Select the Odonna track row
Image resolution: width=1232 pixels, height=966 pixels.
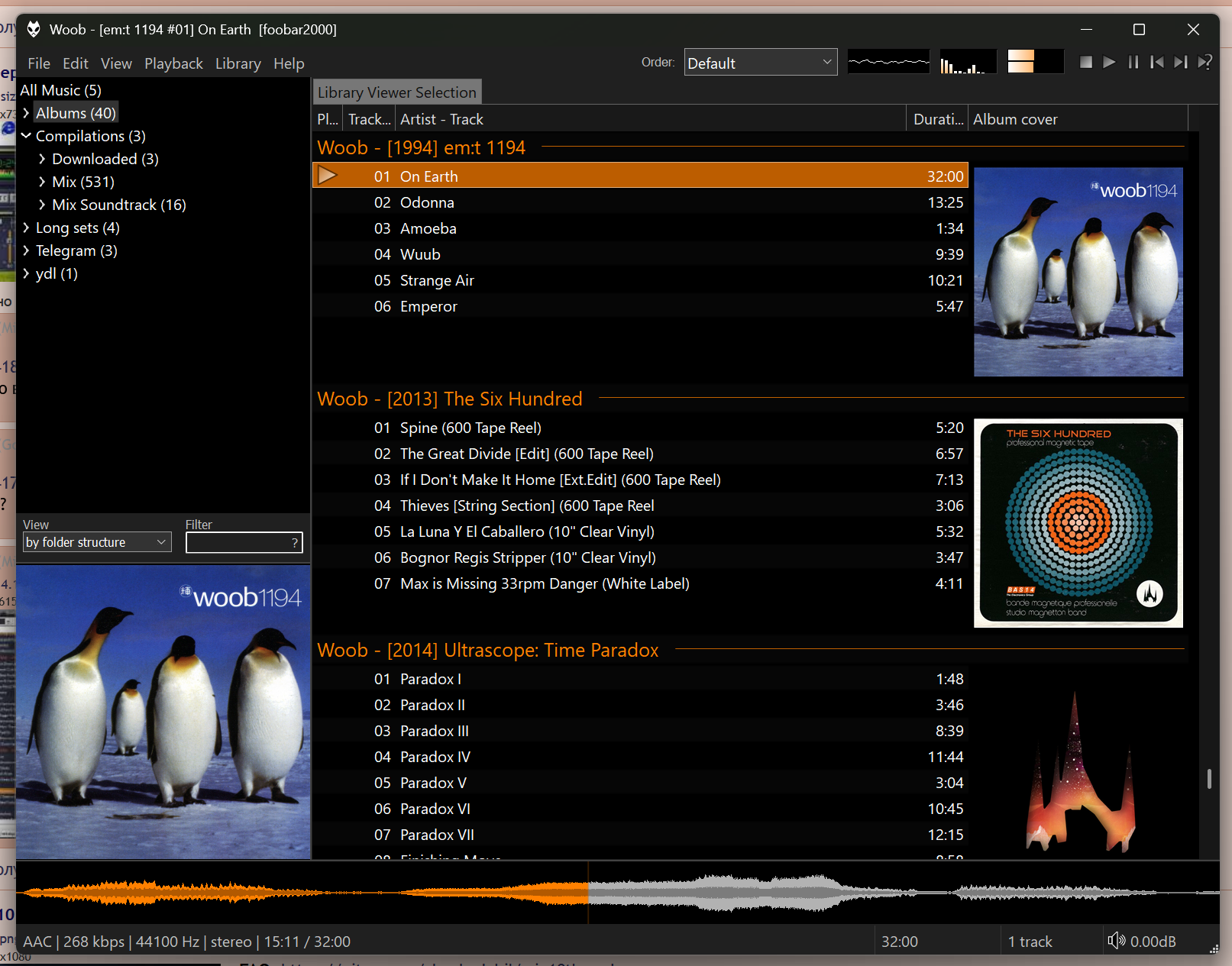pos(640,202)
